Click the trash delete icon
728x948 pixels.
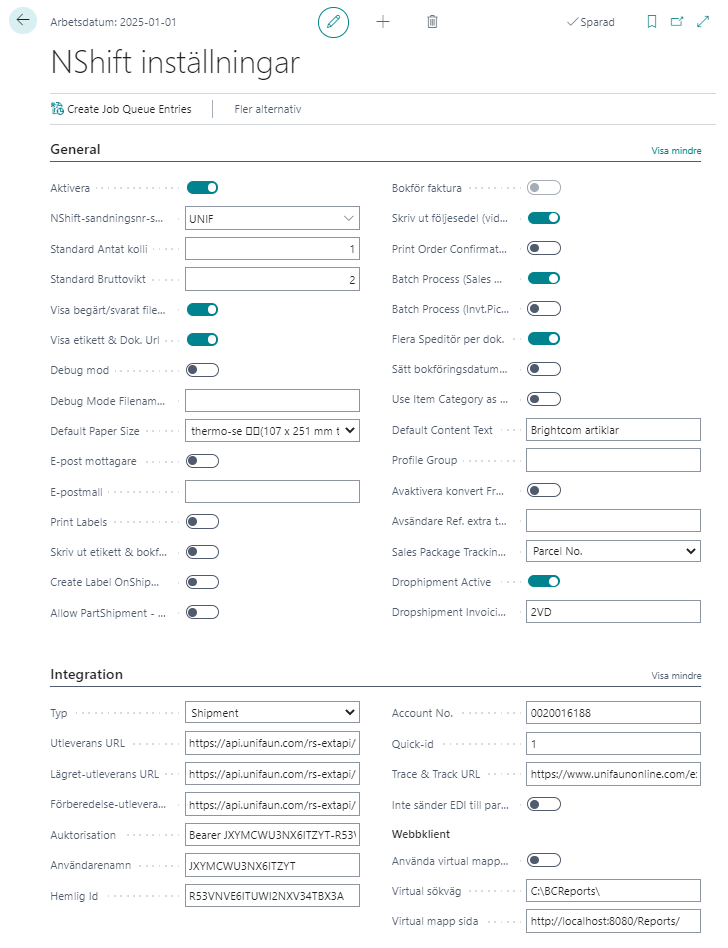click(432, 21)
